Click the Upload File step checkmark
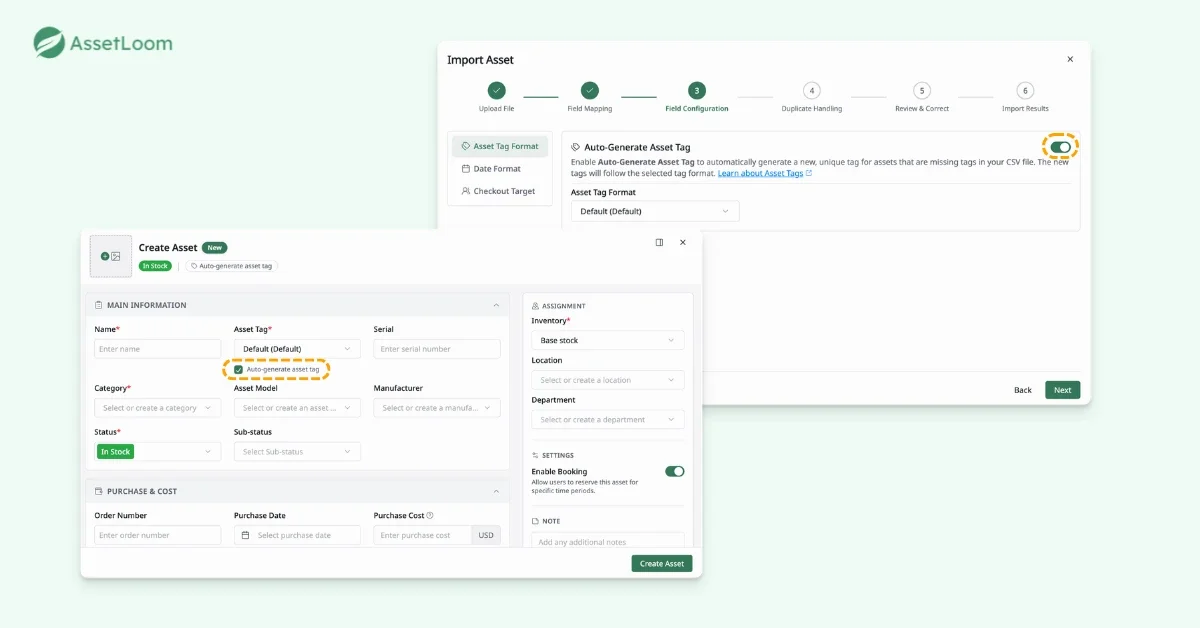Viewport: 1200px width, 628px height. [x=497, y=90]
